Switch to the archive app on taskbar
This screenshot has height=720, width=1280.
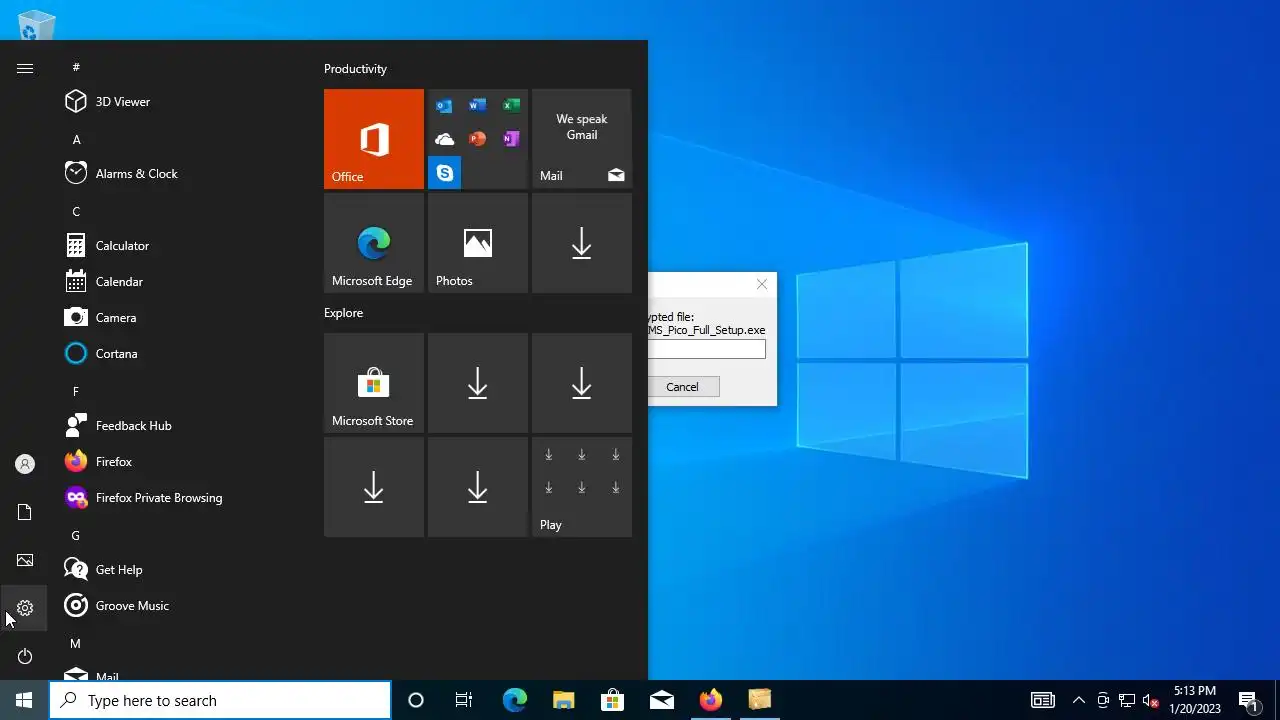click(x=760, y=700)
